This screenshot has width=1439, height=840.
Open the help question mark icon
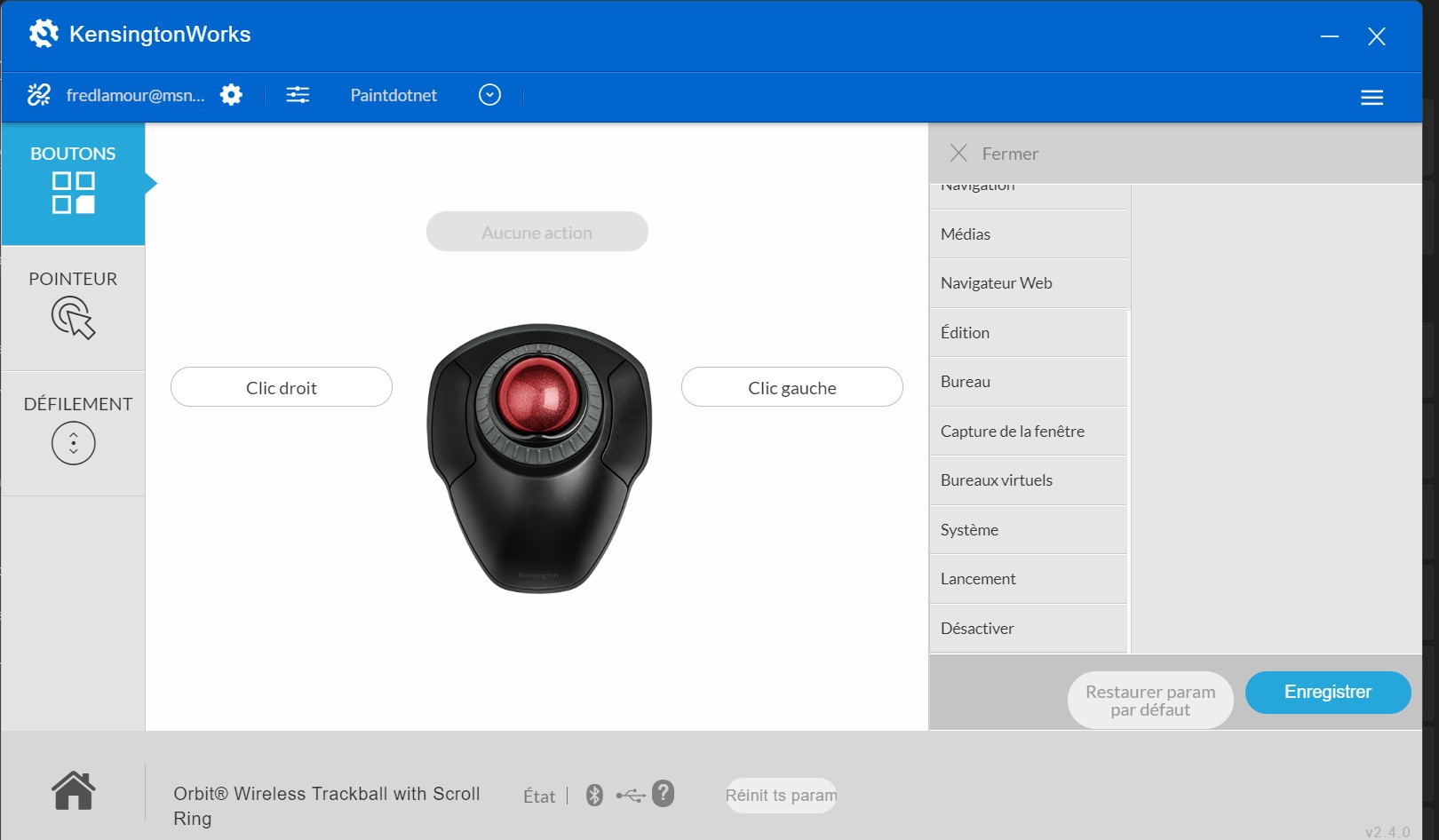click(x=663, y=793)
